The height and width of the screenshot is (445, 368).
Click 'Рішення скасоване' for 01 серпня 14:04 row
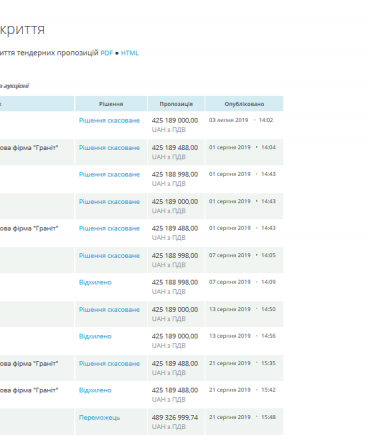(109, 148)
